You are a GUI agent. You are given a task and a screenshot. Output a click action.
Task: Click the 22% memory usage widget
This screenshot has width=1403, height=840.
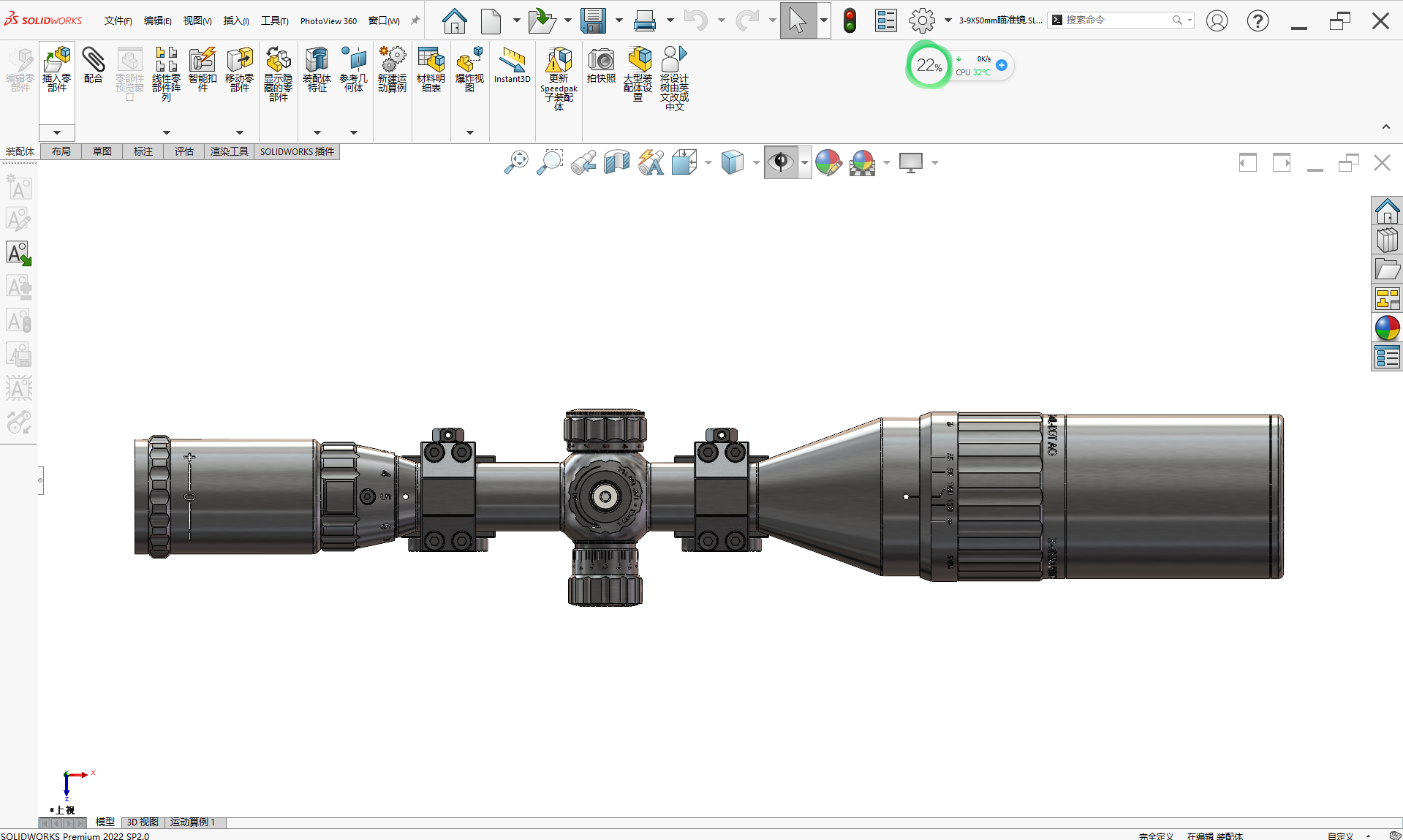pos(929,66)
